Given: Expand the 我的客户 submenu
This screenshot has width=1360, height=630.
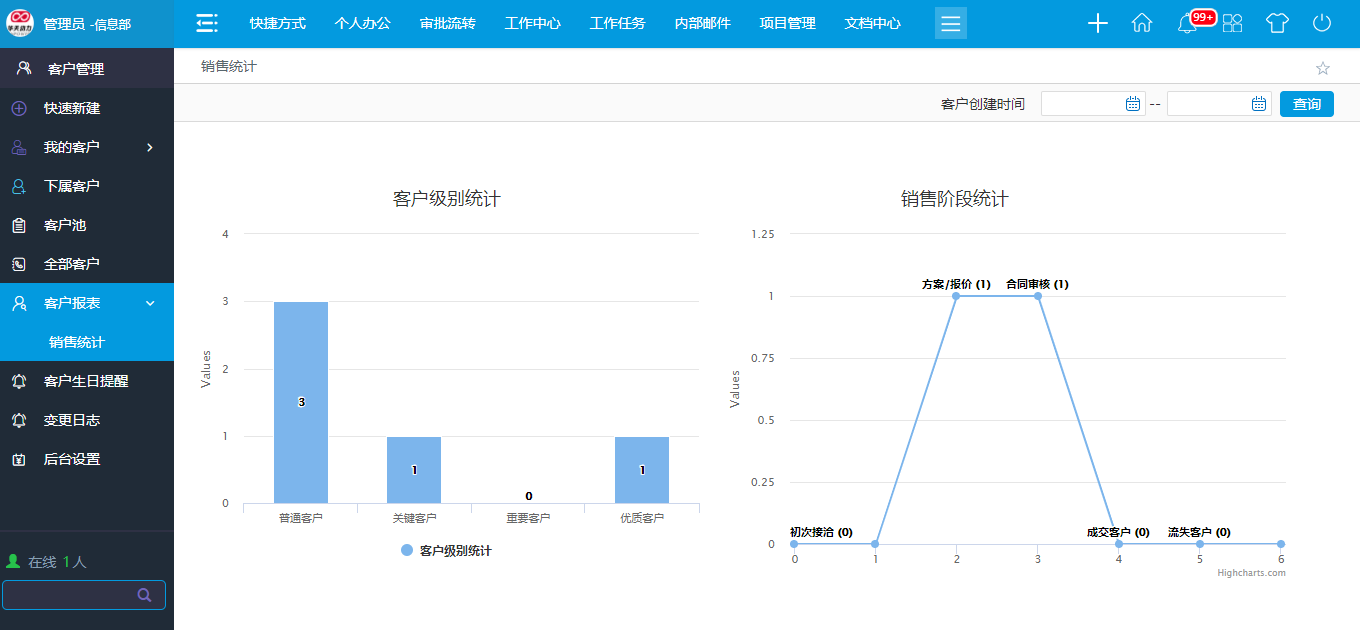Looking at the screenshot, I should coord(150,147).
